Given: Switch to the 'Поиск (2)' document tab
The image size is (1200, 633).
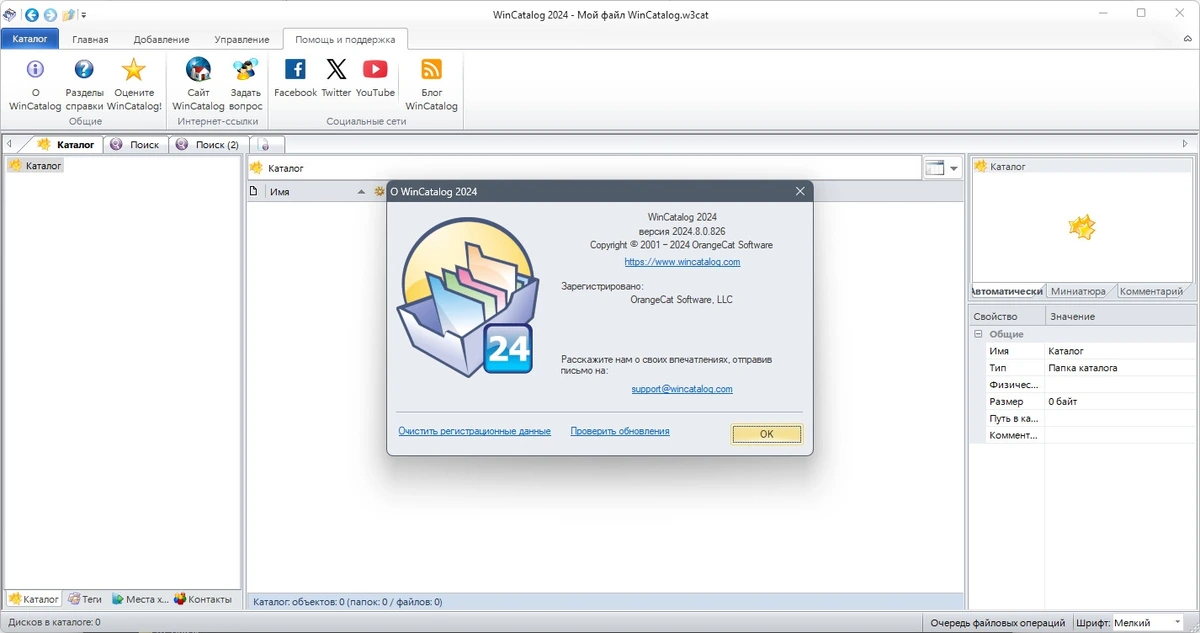Looking at the screenshot, I should [x=207, y=144].
